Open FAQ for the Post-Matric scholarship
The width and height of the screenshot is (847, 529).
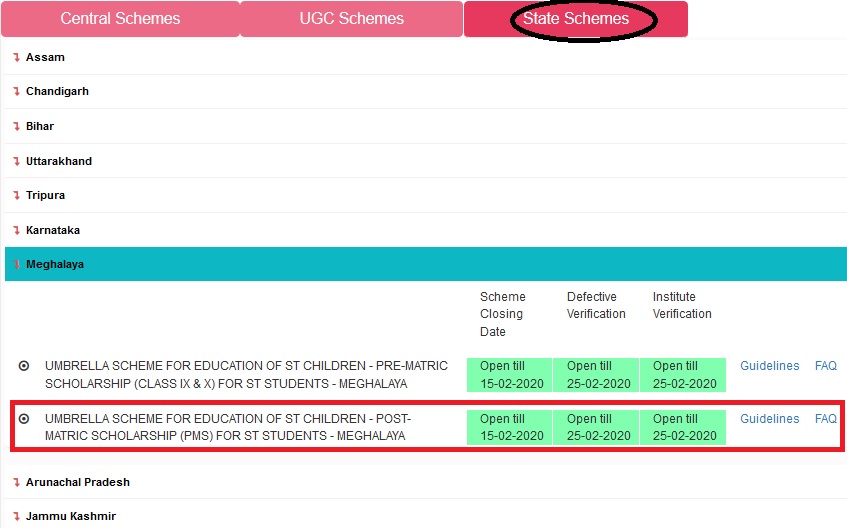click(x=825, y=419)
